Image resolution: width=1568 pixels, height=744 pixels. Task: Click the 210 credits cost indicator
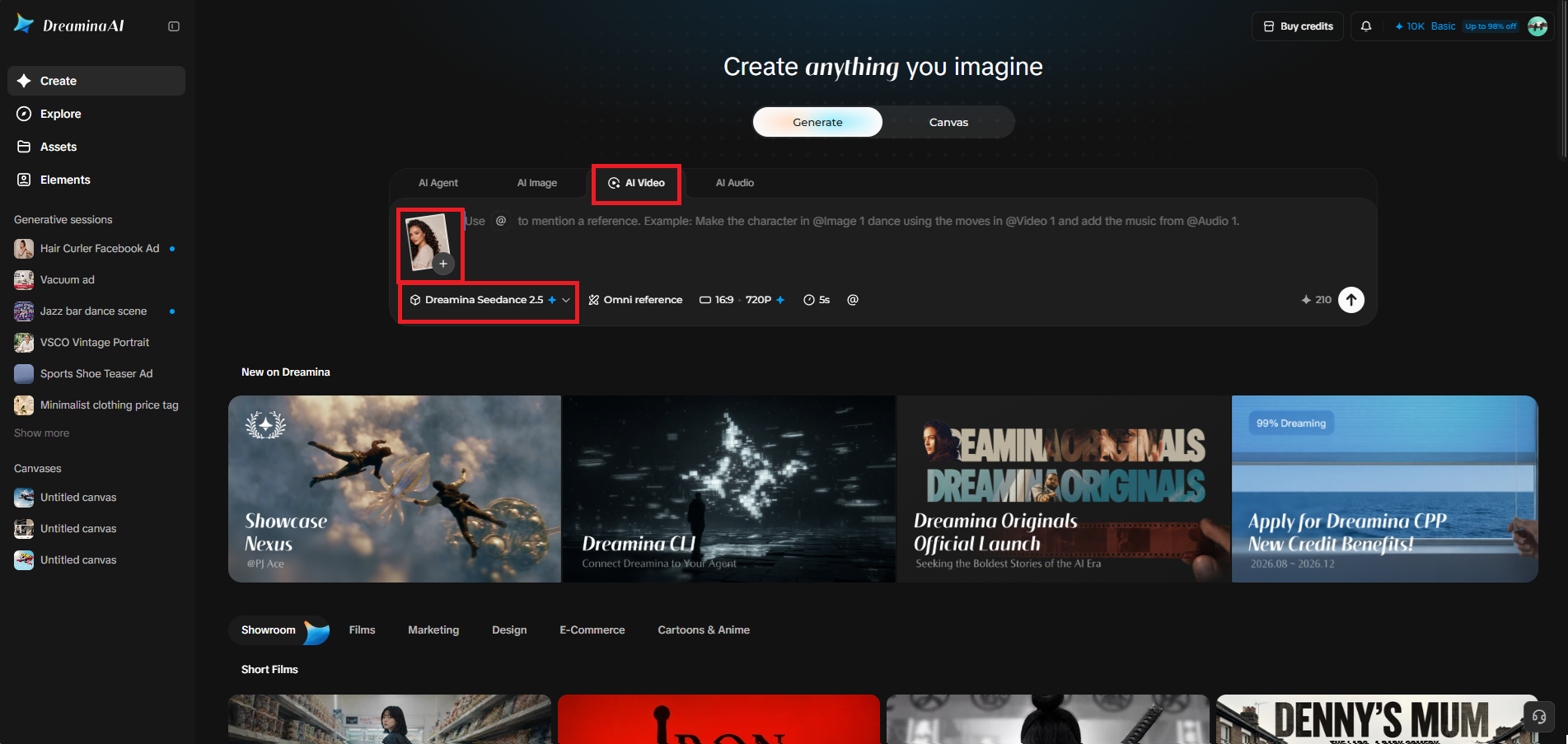[1316, 300]
